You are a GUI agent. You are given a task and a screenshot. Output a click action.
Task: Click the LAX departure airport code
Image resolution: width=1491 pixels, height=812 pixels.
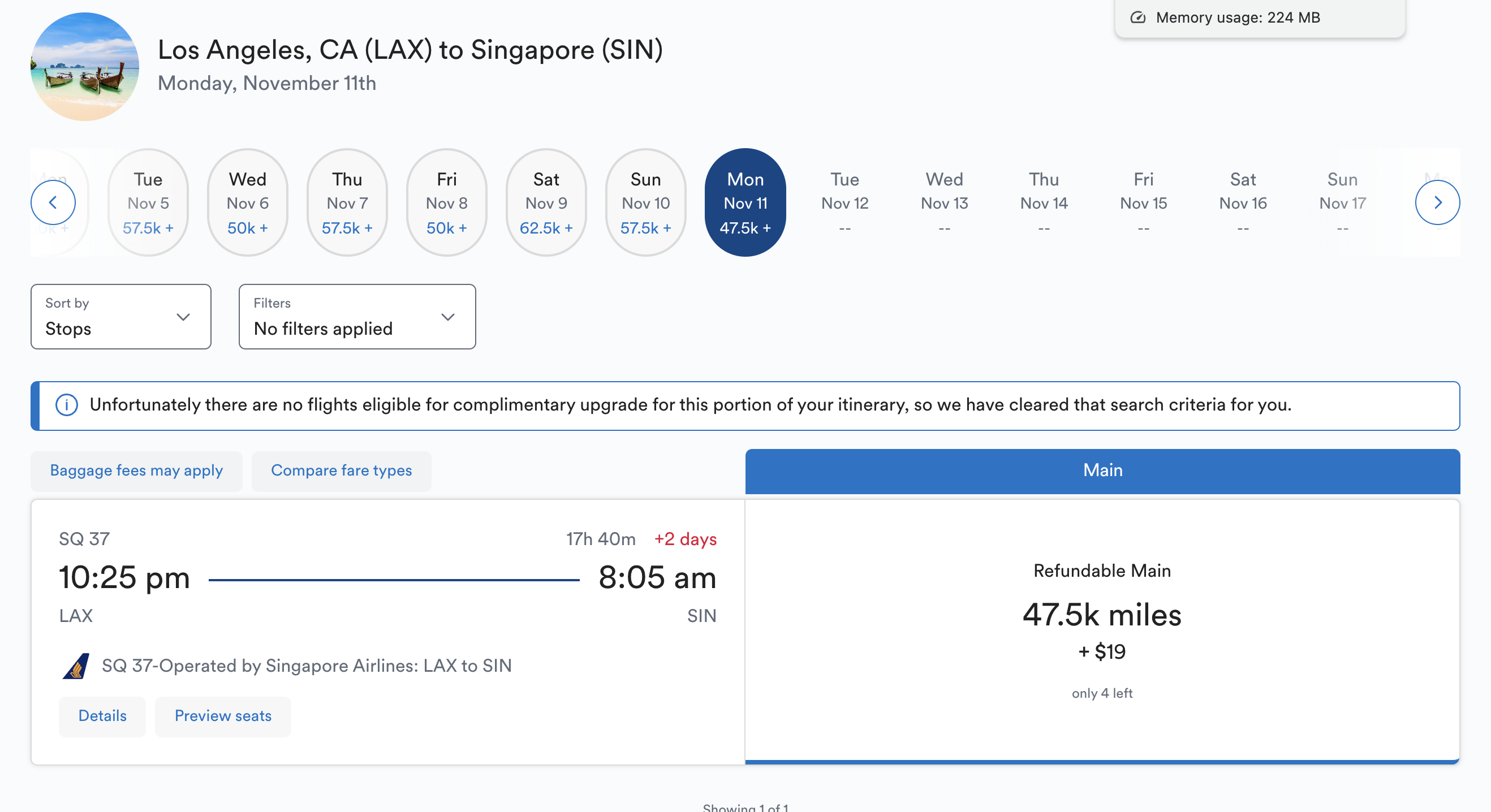click(x=76, y=616)
